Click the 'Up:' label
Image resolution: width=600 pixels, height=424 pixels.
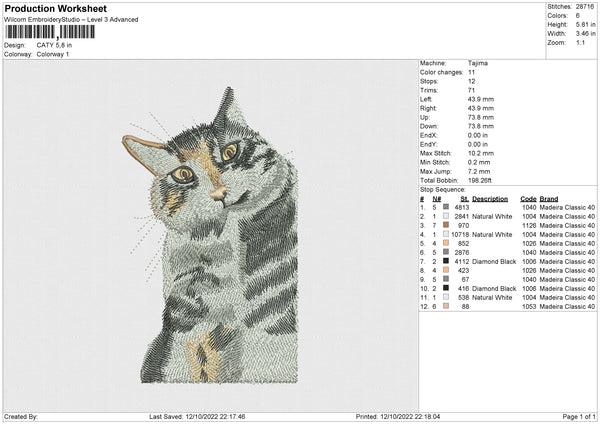coord(425,117)
